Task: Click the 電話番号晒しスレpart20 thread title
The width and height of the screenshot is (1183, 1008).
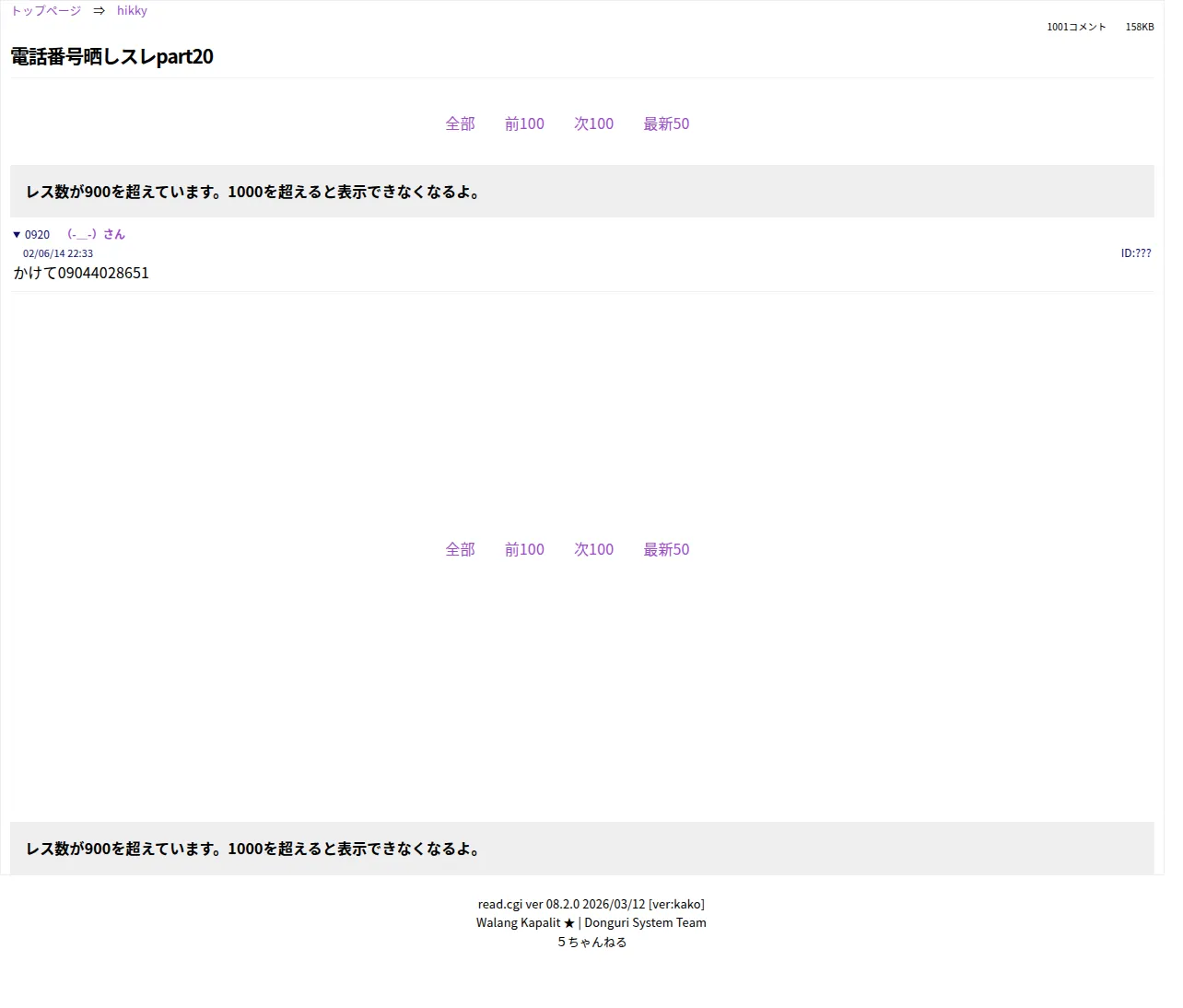Action: point(112,56)
